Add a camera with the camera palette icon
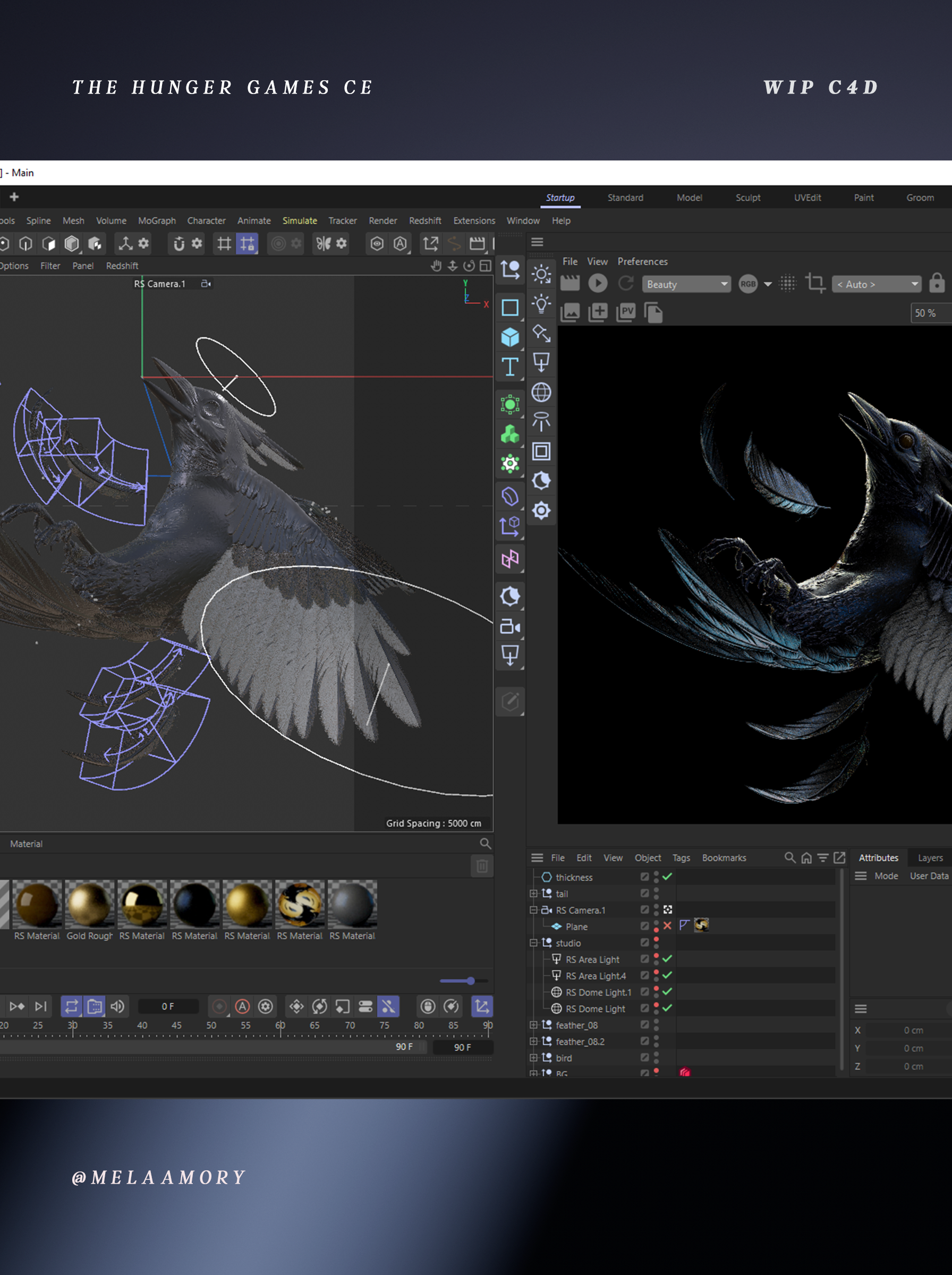Screen dimensions: 952x1275 [509, 626]
